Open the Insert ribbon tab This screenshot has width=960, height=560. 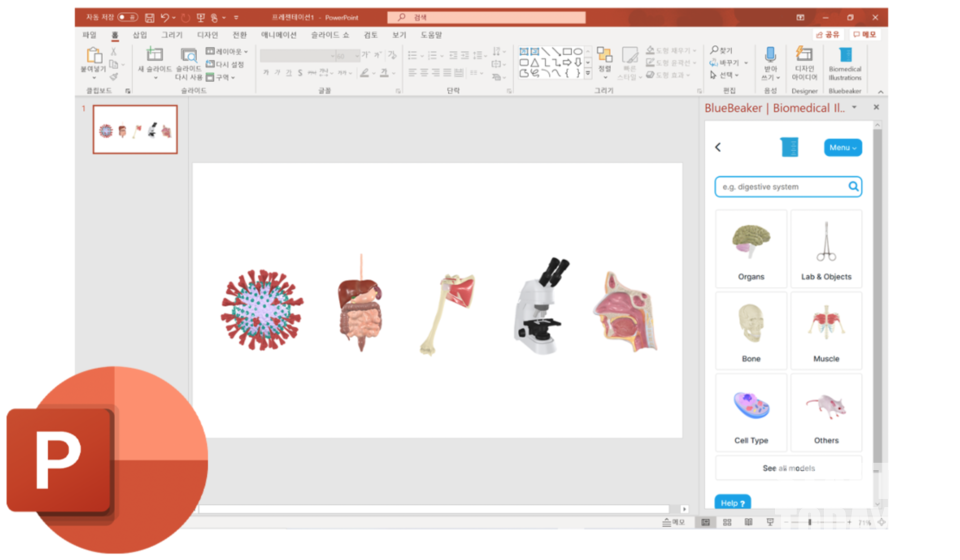click(139, 34)
